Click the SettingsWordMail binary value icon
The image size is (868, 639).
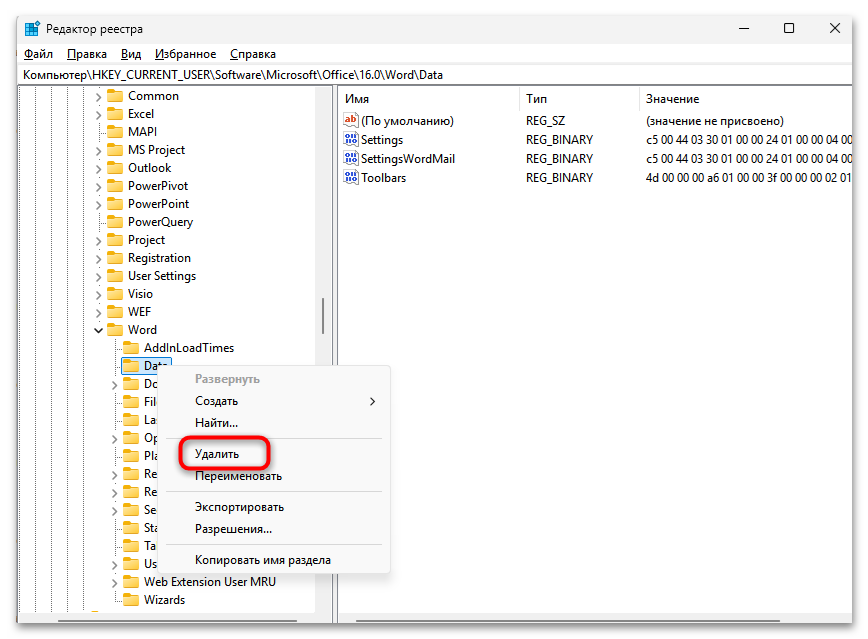[352, 158]
